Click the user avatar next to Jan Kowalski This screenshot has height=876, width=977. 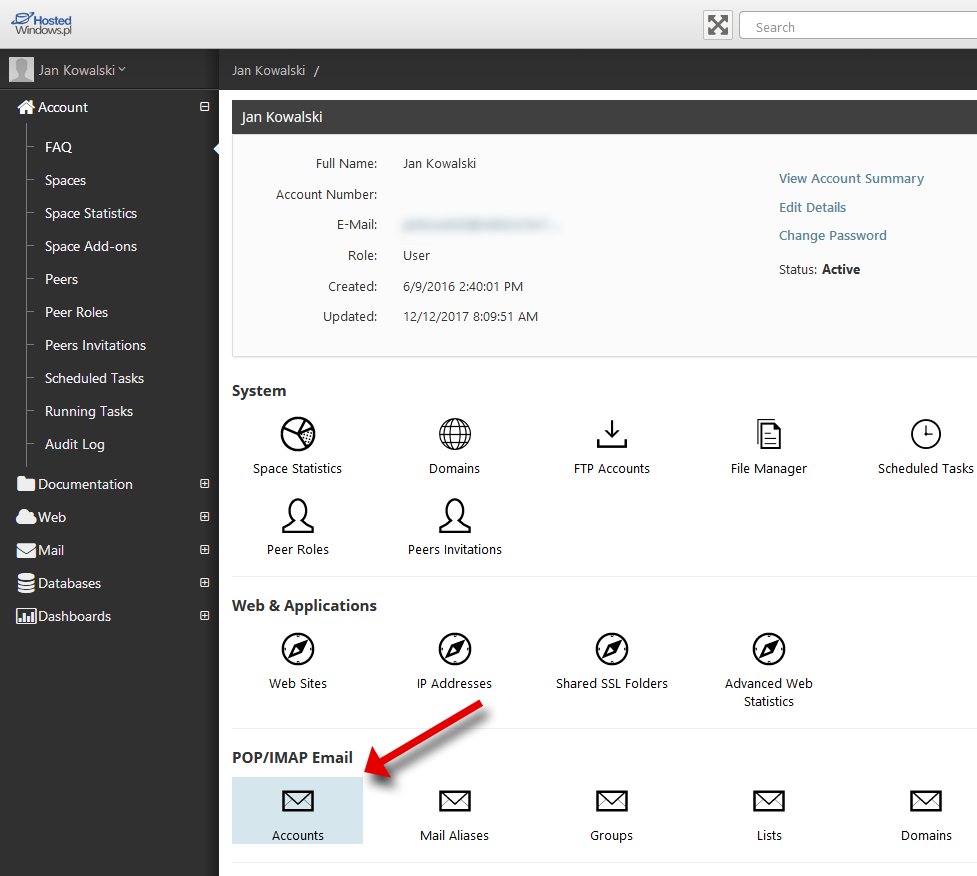pyautogui.click(x=21, y=70)
